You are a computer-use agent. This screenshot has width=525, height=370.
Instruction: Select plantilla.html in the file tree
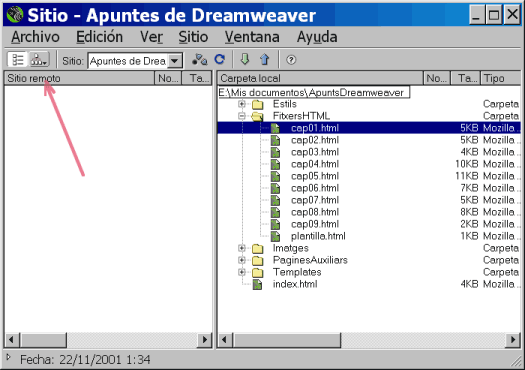click(318, 236)
